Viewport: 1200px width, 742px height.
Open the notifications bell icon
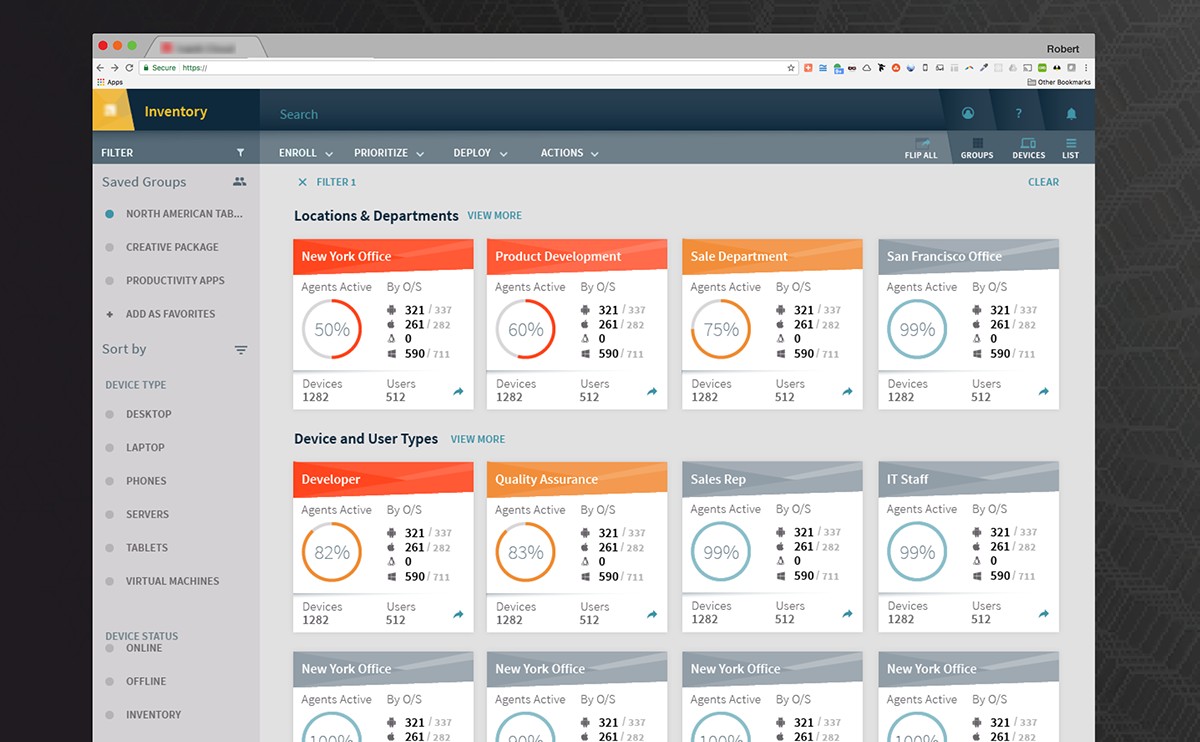point(1071,114)
